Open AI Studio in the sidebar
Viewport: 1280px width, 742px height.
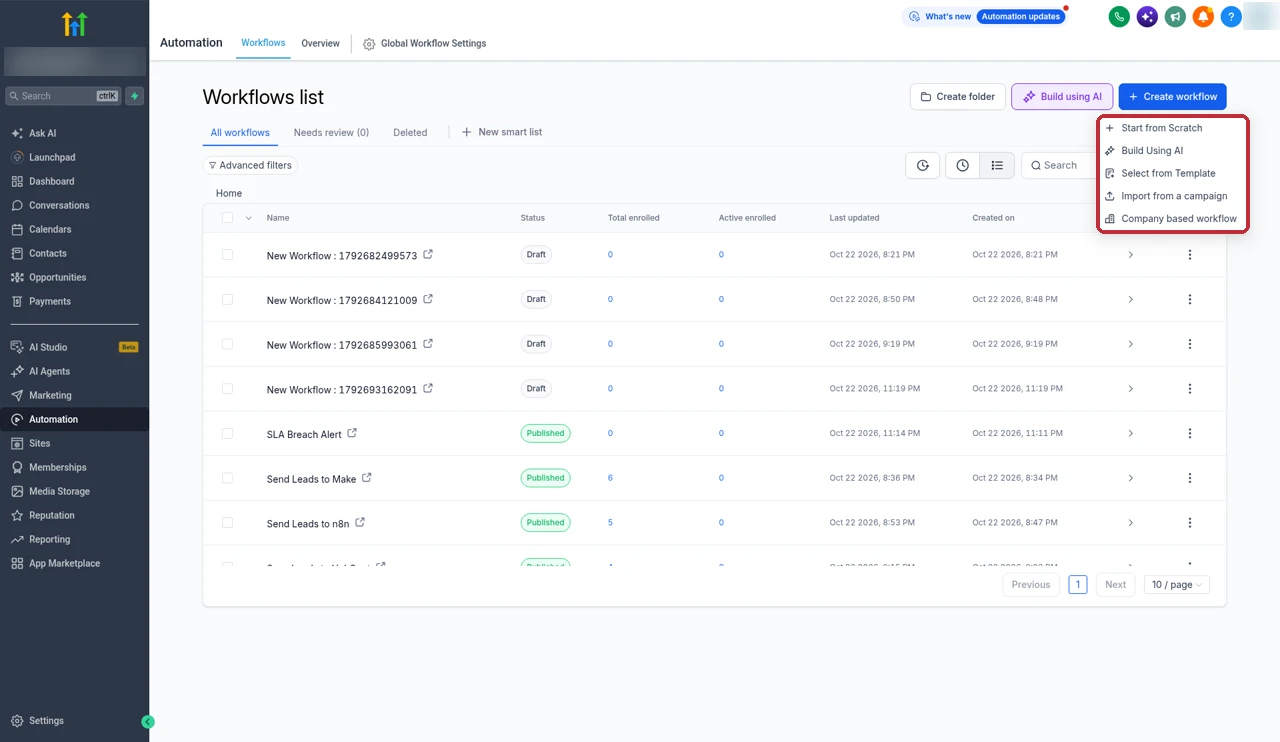pyautogui.click(x=74, y=348)
